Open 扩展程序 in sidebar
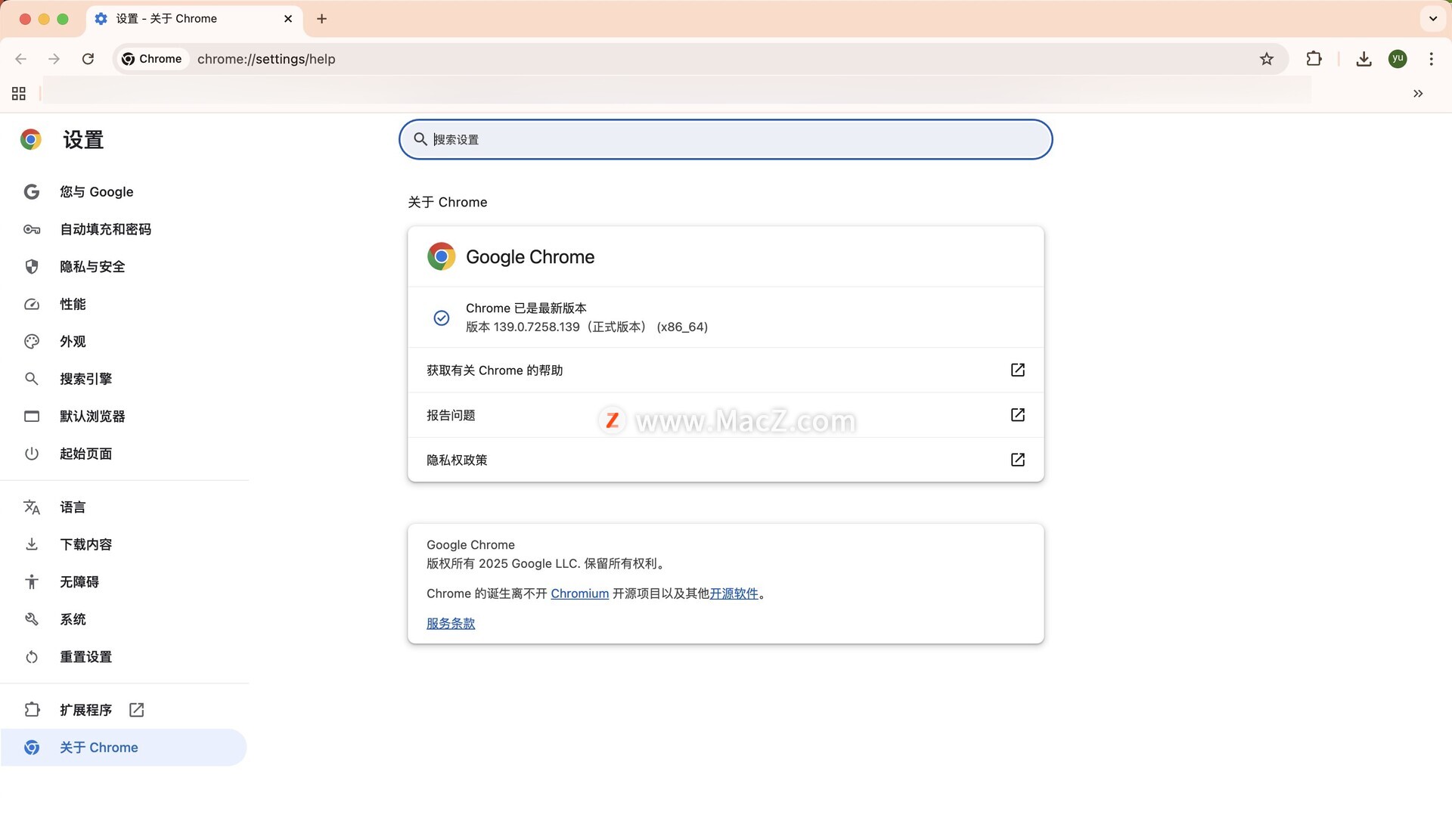The width and height of the screenshot is (1452, 840). pos(124,710)
